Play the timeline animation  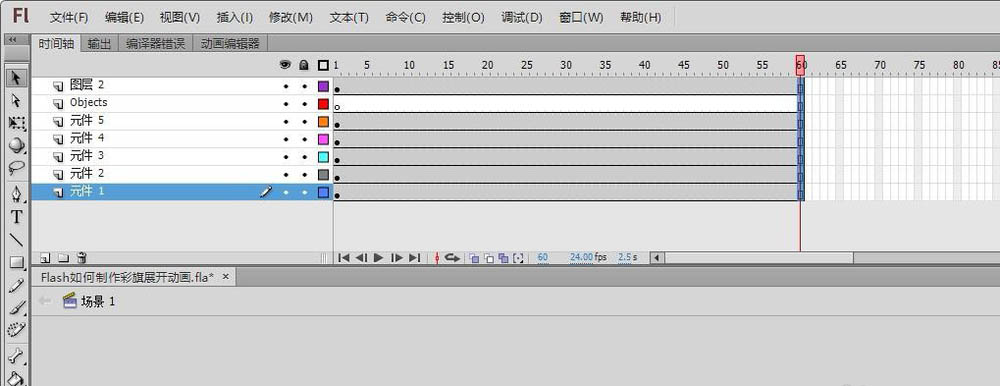(x=379, y=258)
